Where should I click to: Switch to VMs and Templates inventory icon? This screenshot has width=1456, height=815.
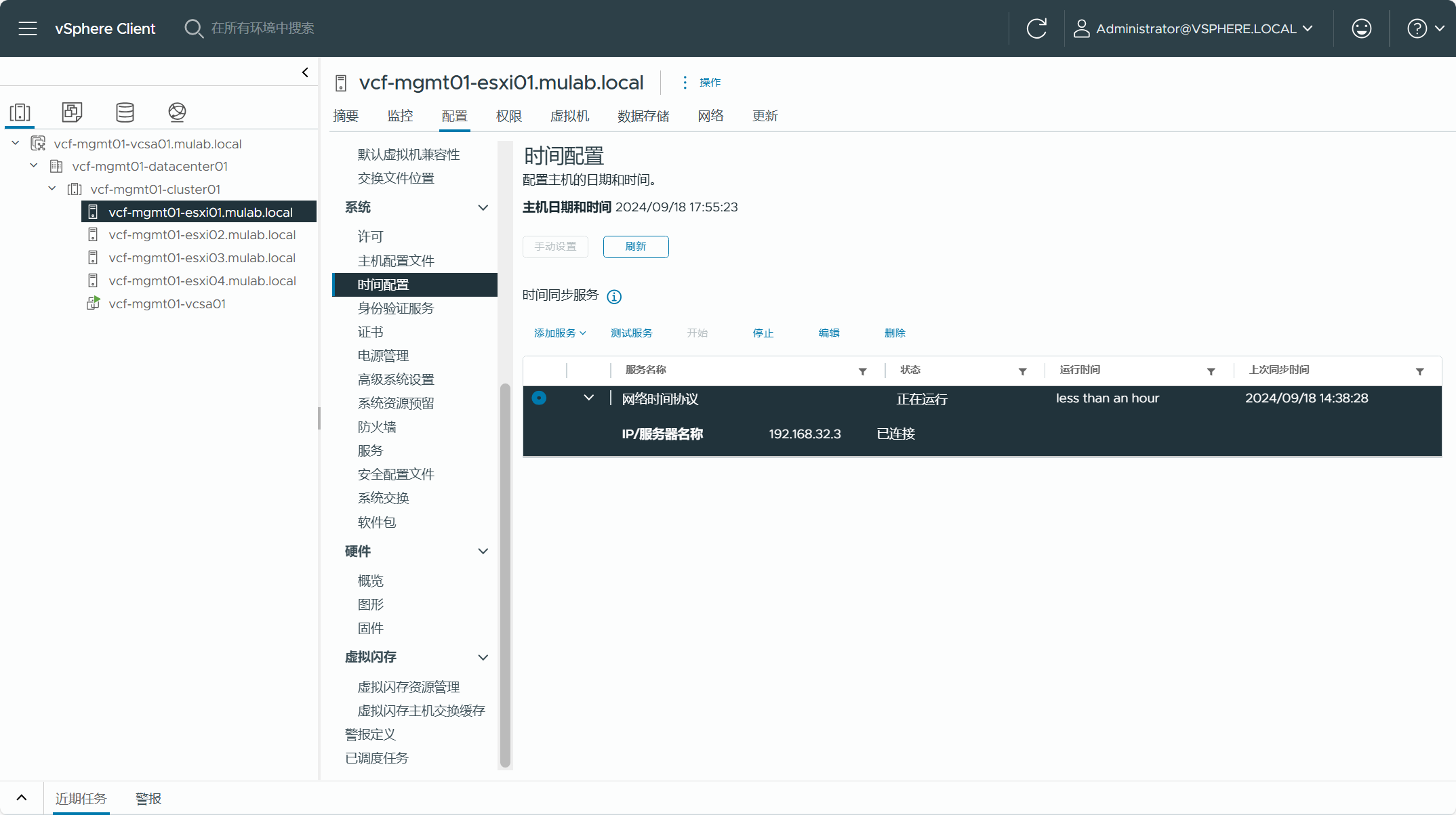(x=72, y=112)
